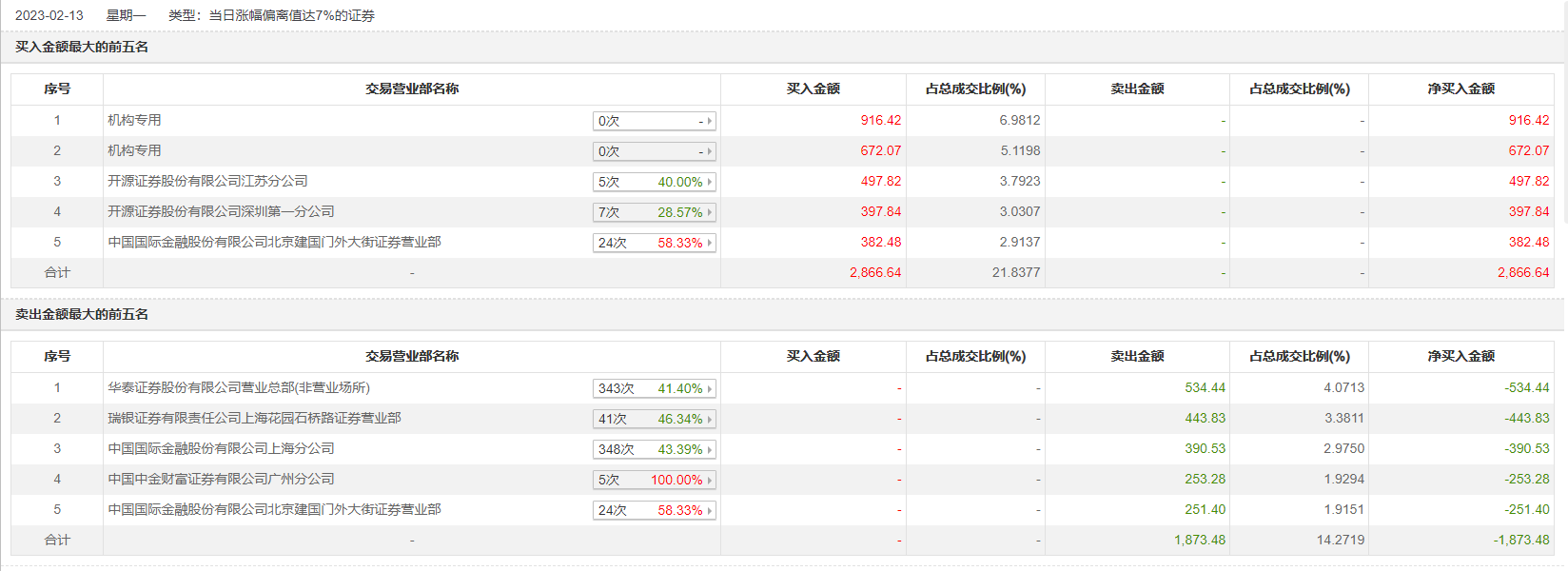Open 中国国际金融股份有限公司上海分公司 link

221,448
